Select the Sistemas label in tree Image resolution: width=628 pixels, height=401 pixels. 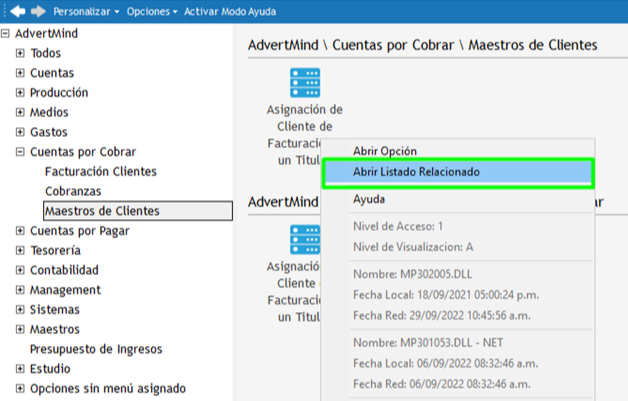(54, 309)
